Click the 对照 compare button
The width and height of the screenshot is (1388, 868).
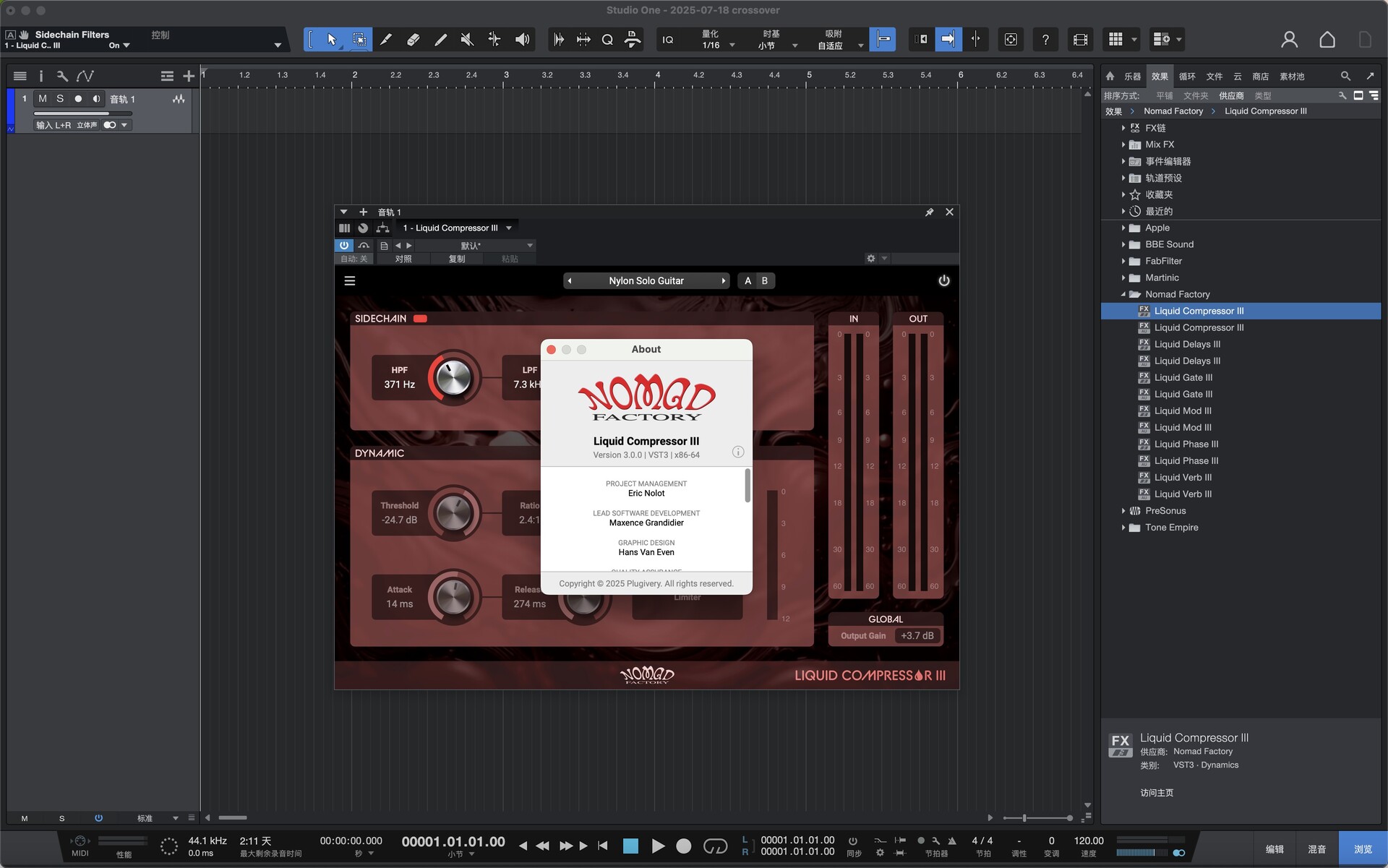(x=403, y=259)
